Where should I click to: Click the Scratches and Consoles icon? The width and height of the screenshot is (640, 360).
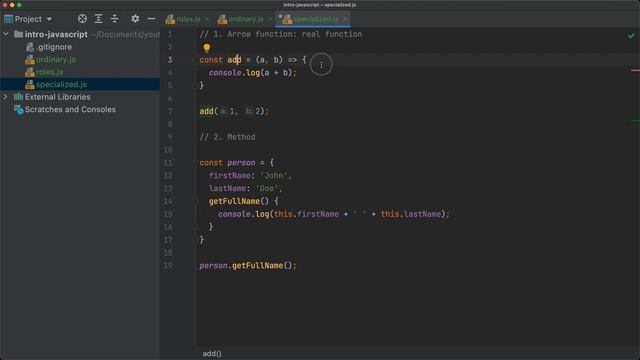(18, 109)
